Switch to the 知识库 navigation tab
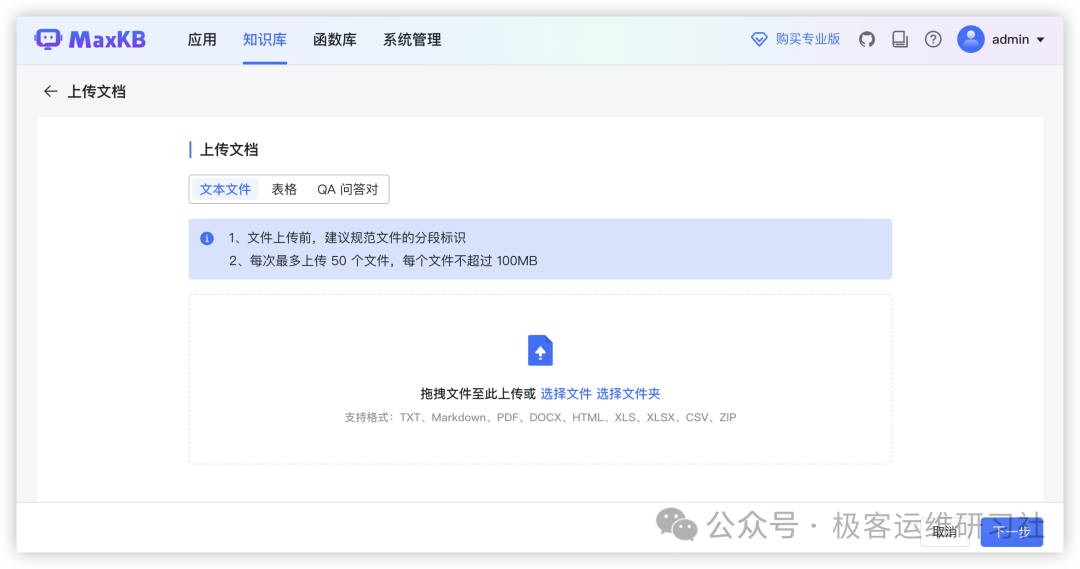The width and height of the screenshot is (1080, 569). [265, 40]
